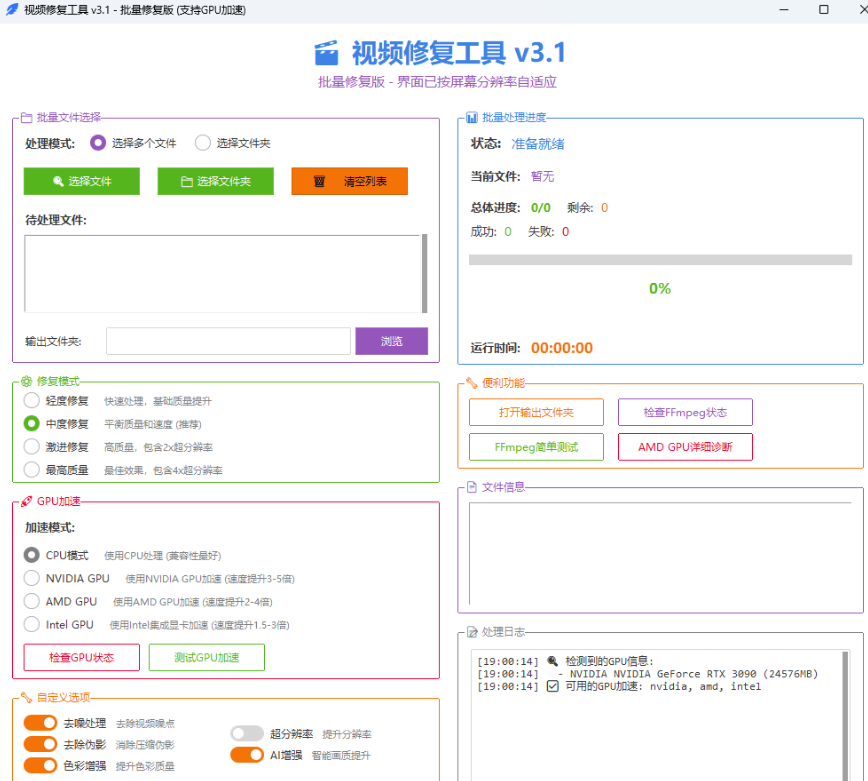Click the subtitle 批量修复版 - 界面已按屏幕分辨率自适应
Image resolution: width=868 pixels, height=781 pixels.
click(437, 82)
